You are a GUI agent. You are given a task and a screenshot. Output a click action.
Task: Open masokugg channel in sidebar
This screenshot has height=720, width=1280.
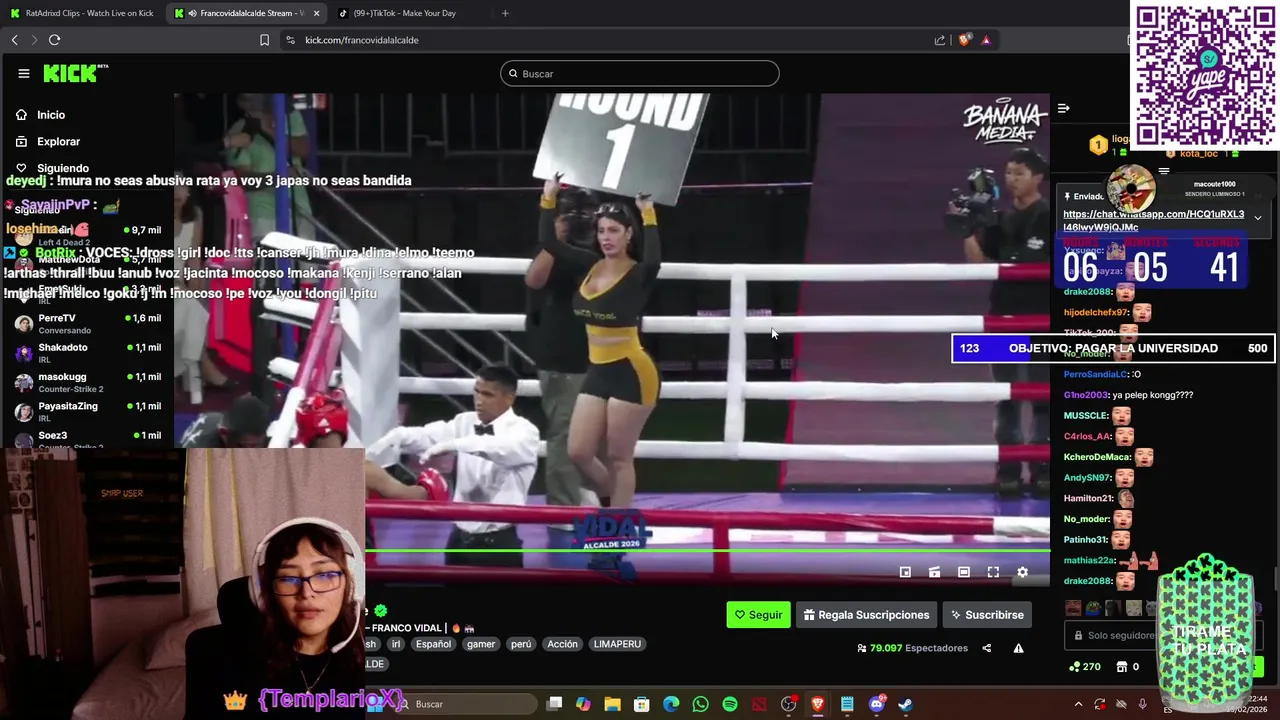(87, 382)
